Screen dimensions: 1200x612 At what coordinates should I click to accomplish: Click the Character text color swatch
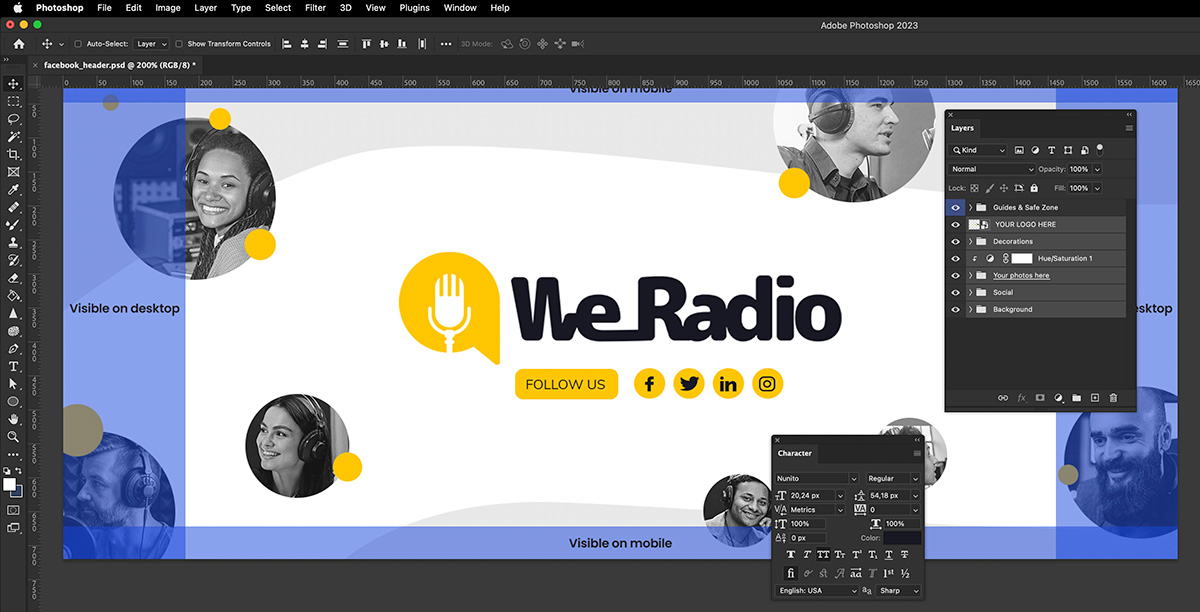[901, 538]
